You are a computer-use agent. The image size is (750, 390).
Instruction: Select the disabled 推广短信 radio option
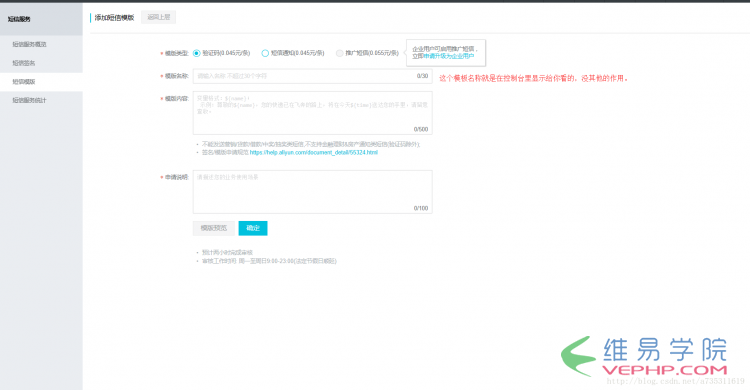340,53
